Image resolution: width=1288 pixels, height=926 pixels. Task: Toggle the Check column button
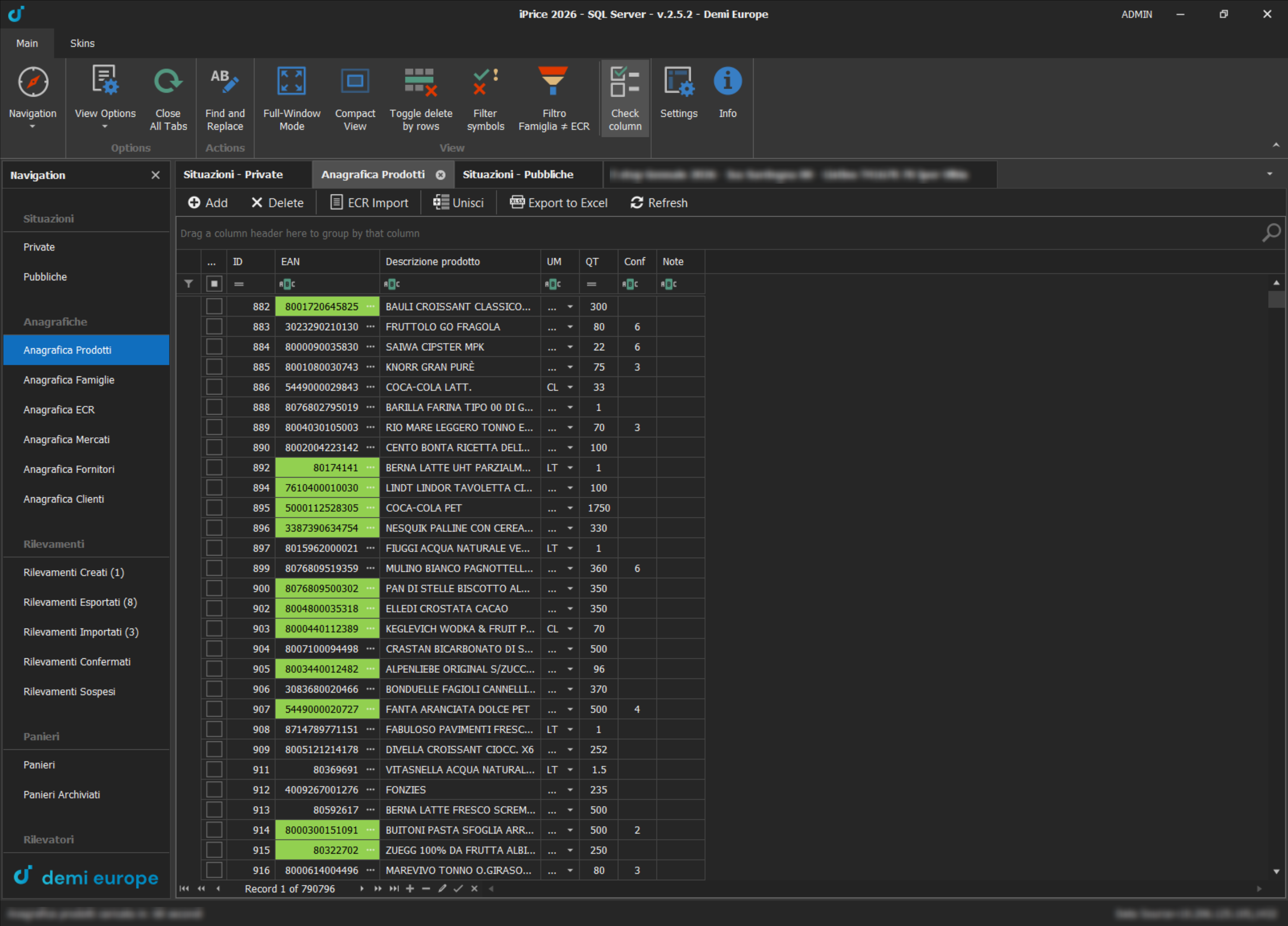[625, 98]
